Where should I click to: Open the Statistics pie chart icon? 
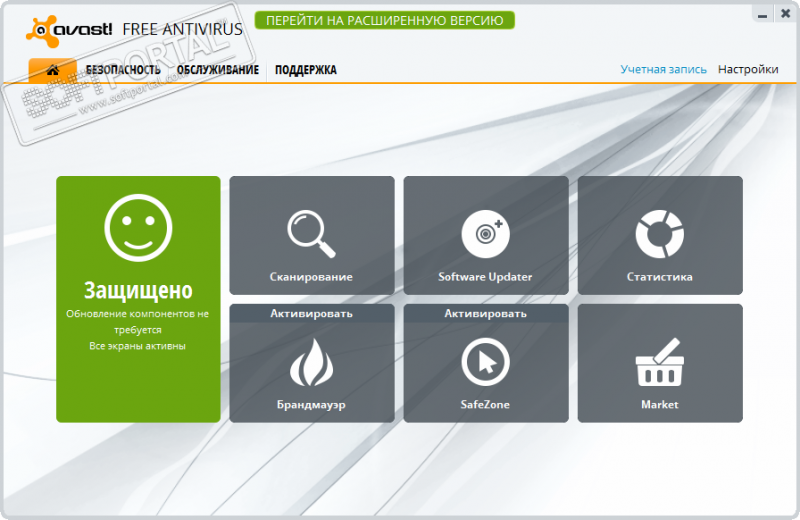coord(659,234)
